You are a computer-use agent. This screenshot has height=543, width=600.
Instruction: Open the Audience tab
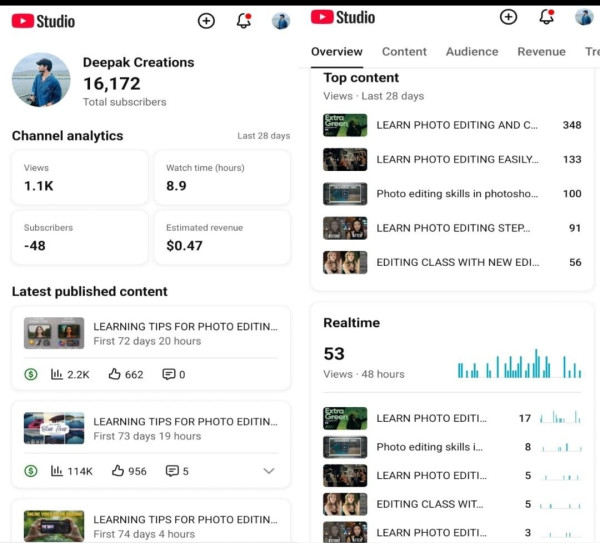[x=472, y=51]
